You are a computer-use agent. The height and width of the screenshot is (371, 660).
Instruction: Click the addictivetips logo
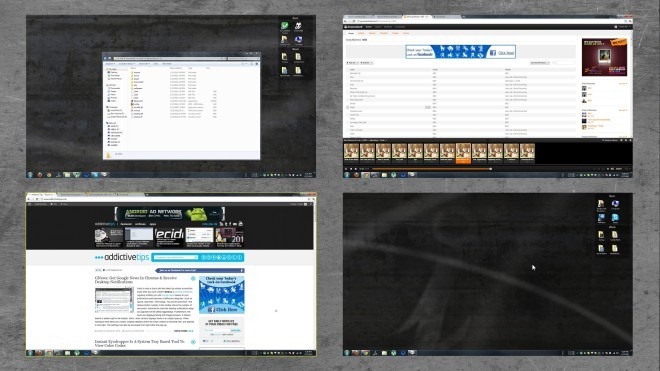pyautogui.click(x=122, y=257)
